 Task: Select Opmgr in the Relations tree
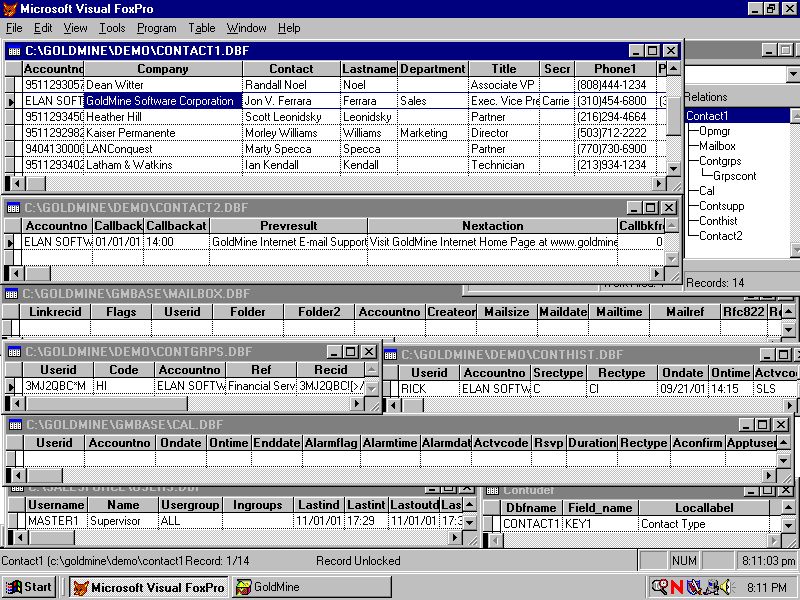coord(715,131)
